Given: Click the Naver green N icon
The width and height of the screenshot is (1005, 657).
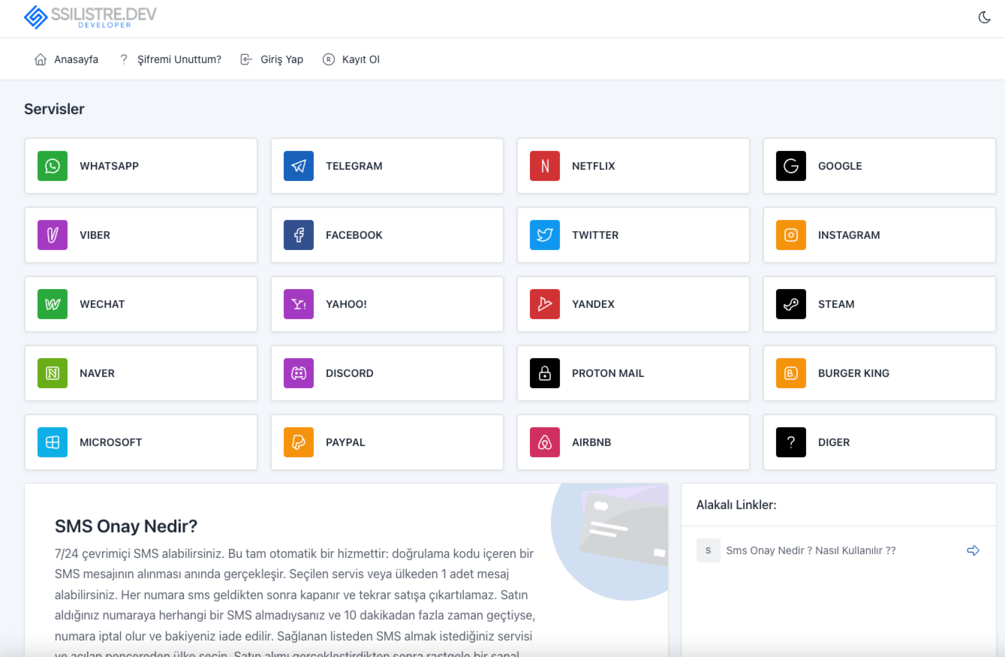Looking at the screenshot, I should (x=53, y=373).
